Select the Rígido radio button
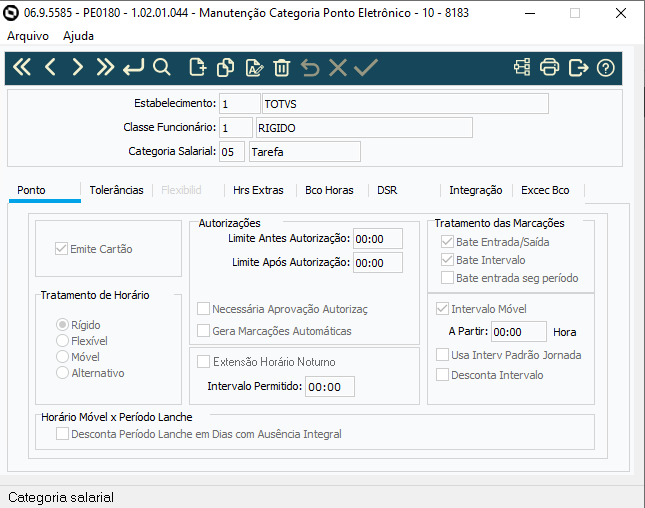Viewport: 645px width, 508px height. click(62, 325)
